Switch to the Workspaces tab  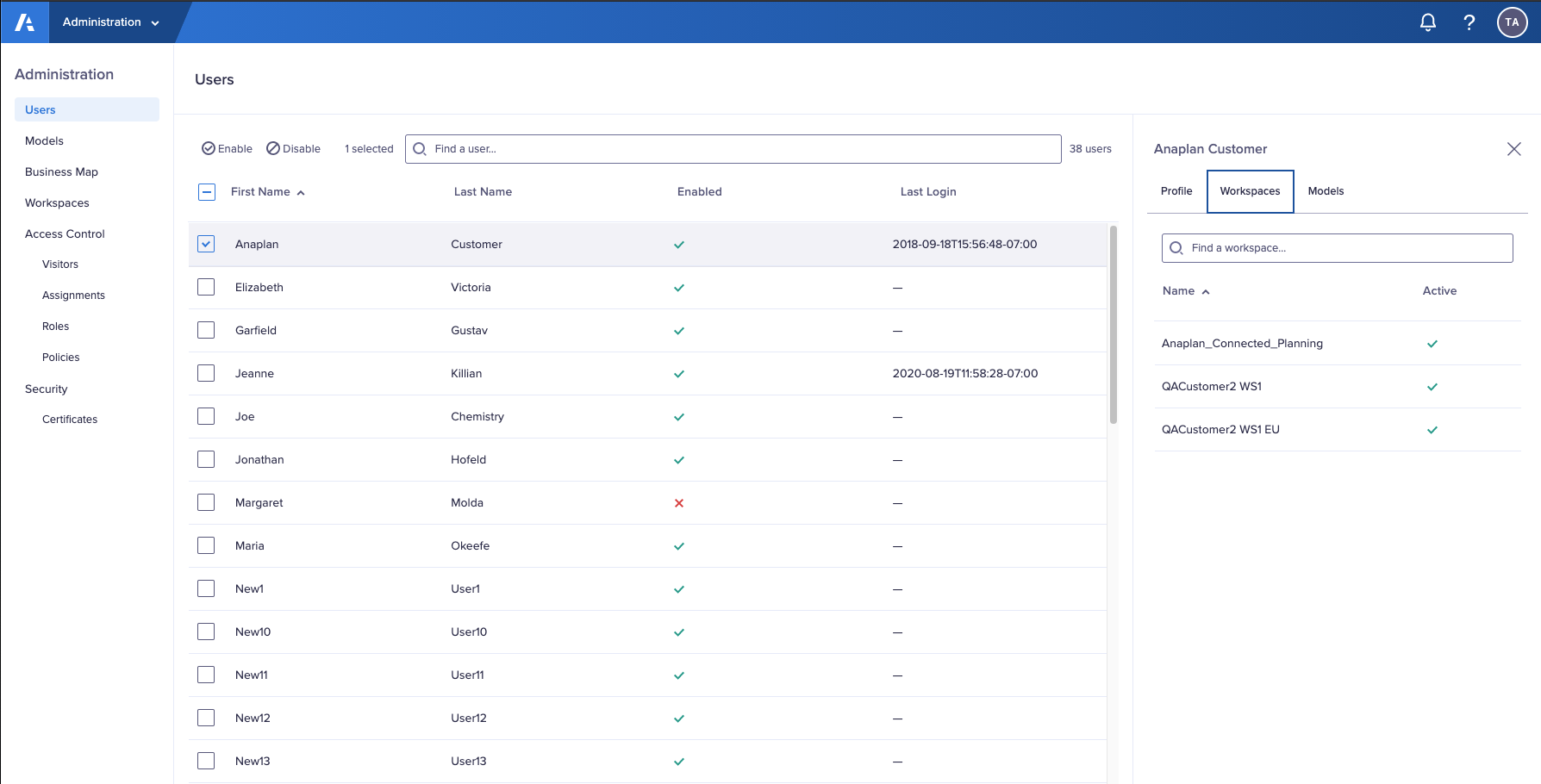pos(1251,191)
